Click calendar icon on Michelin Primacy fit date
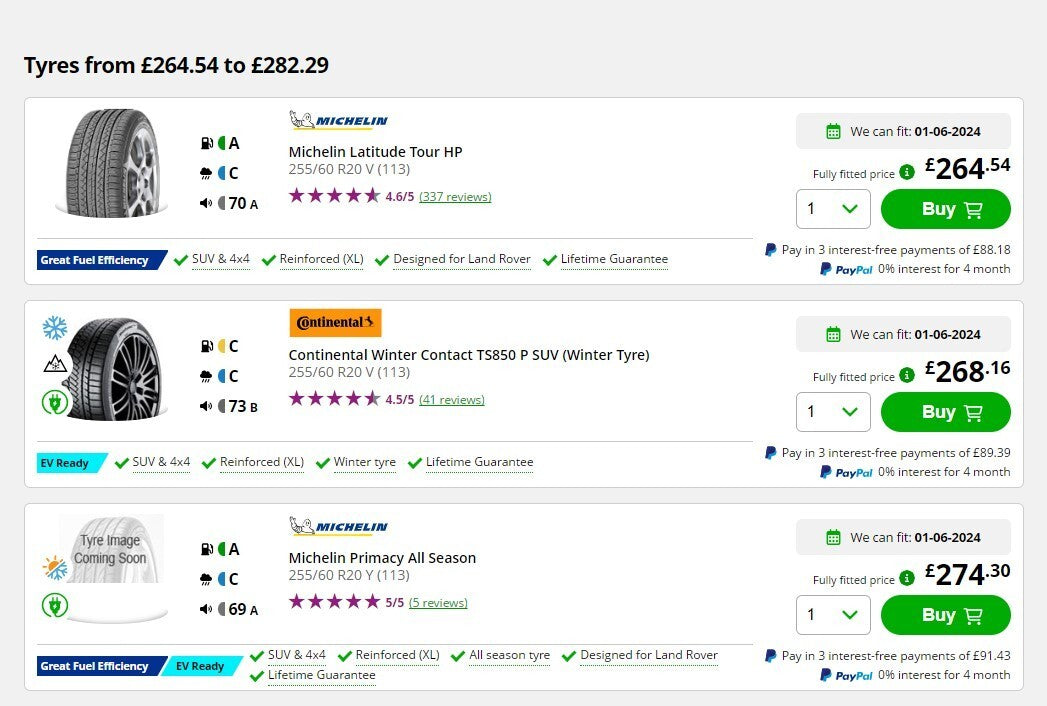The height and width of the screenshot is (706, 1047). tap(833, 538)
